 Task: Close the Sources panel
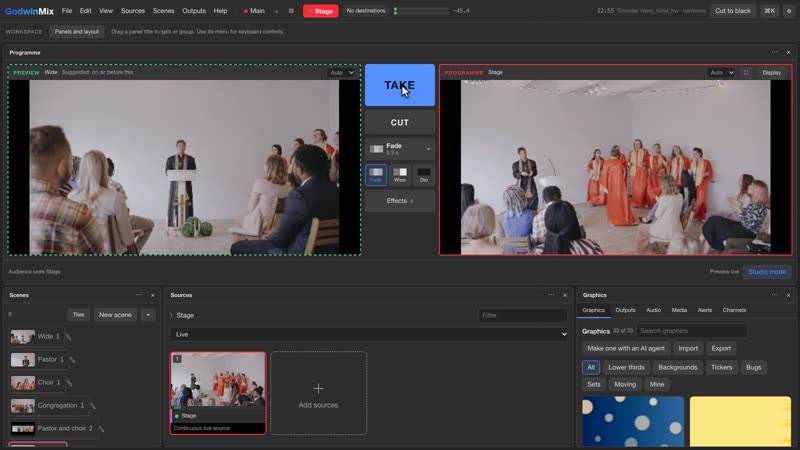point(565,295)
